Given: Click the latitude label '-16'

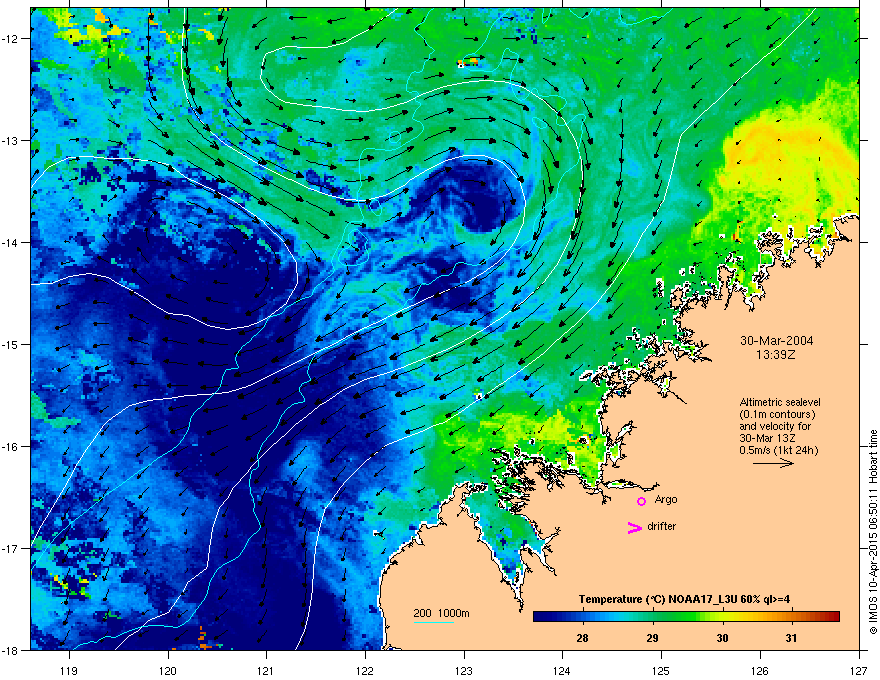Looking at the screenshot, I should point(10,447).
